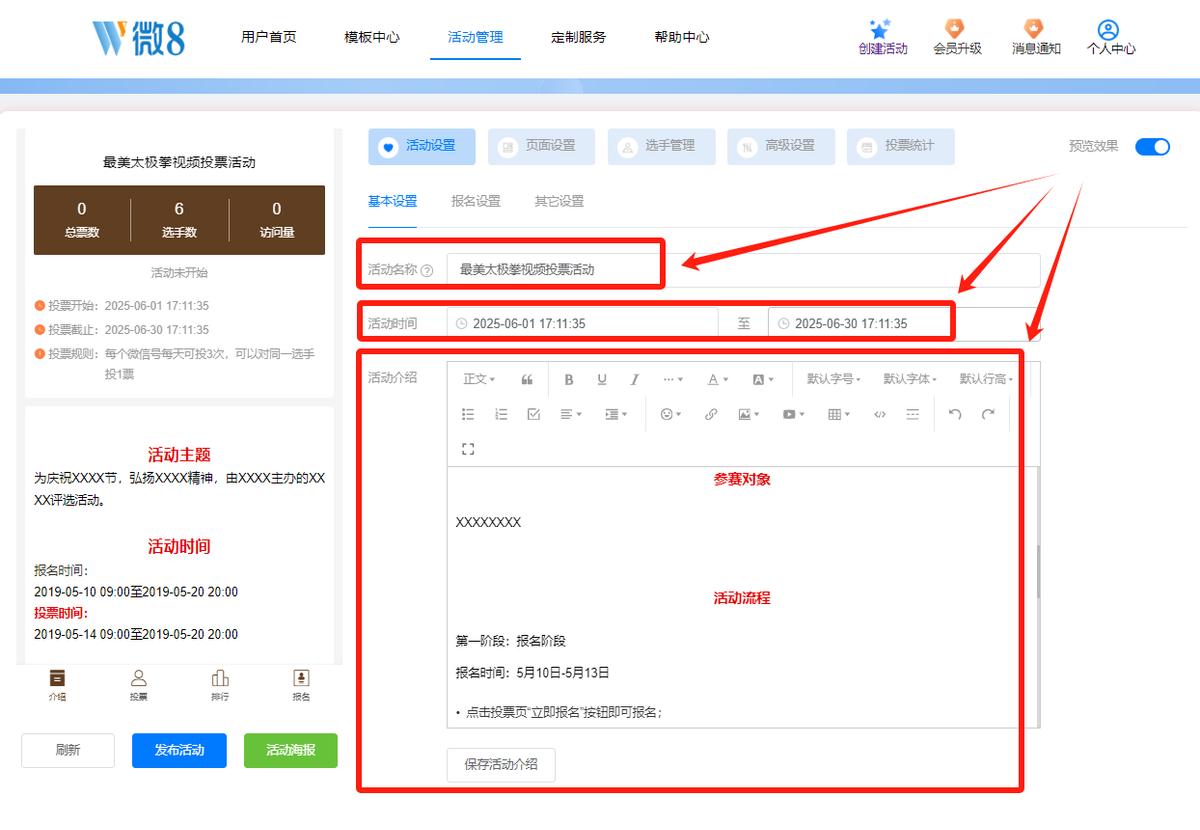Click the 微8 logo

(x=139, y=37)
